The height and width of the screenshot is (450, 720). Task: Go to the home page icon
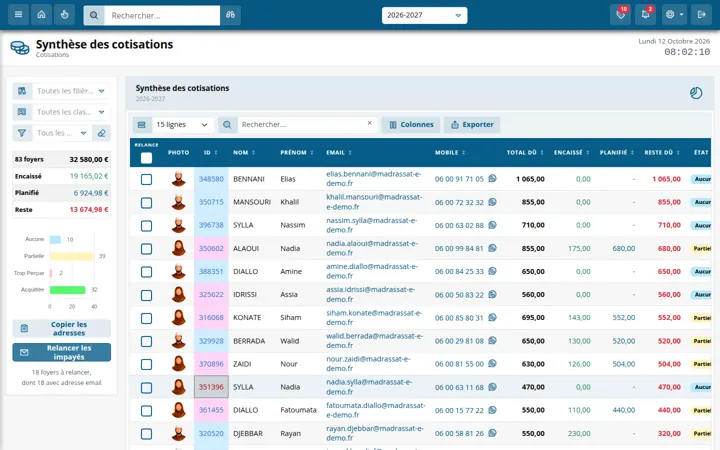(x=41, y=15)
